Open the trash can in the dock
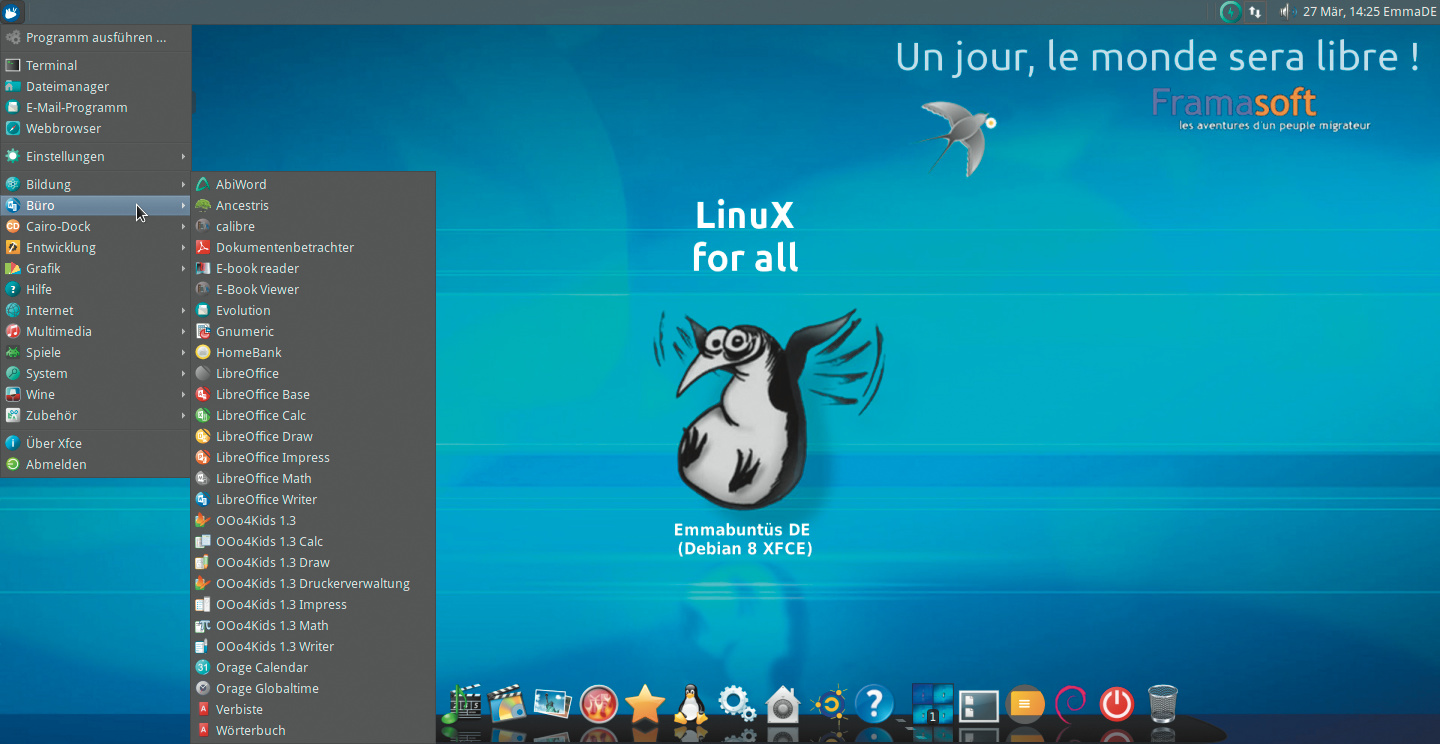Screen dimensions: 1440x744 pyautogui.click(x=1163, y=704)
